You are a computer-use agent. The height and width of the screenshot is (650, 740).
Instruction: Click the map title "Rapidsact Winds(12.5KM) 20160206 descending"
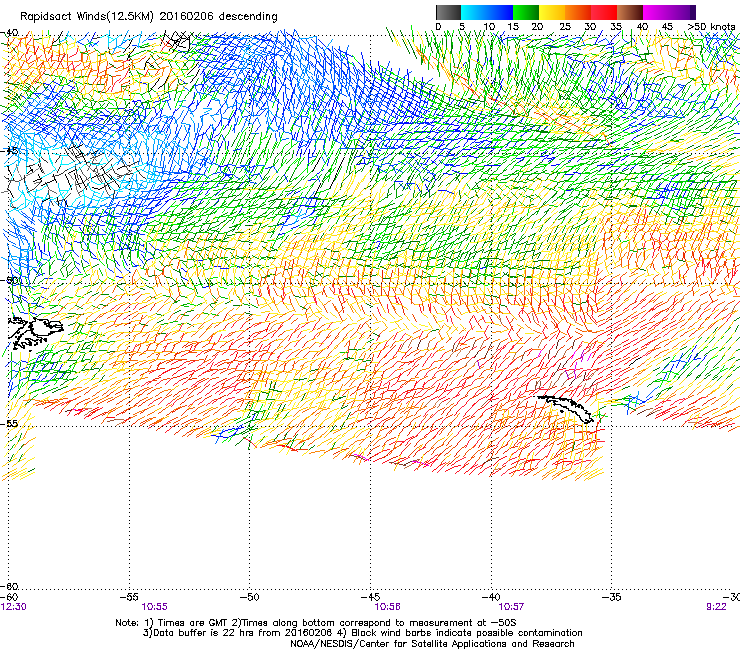149,17
